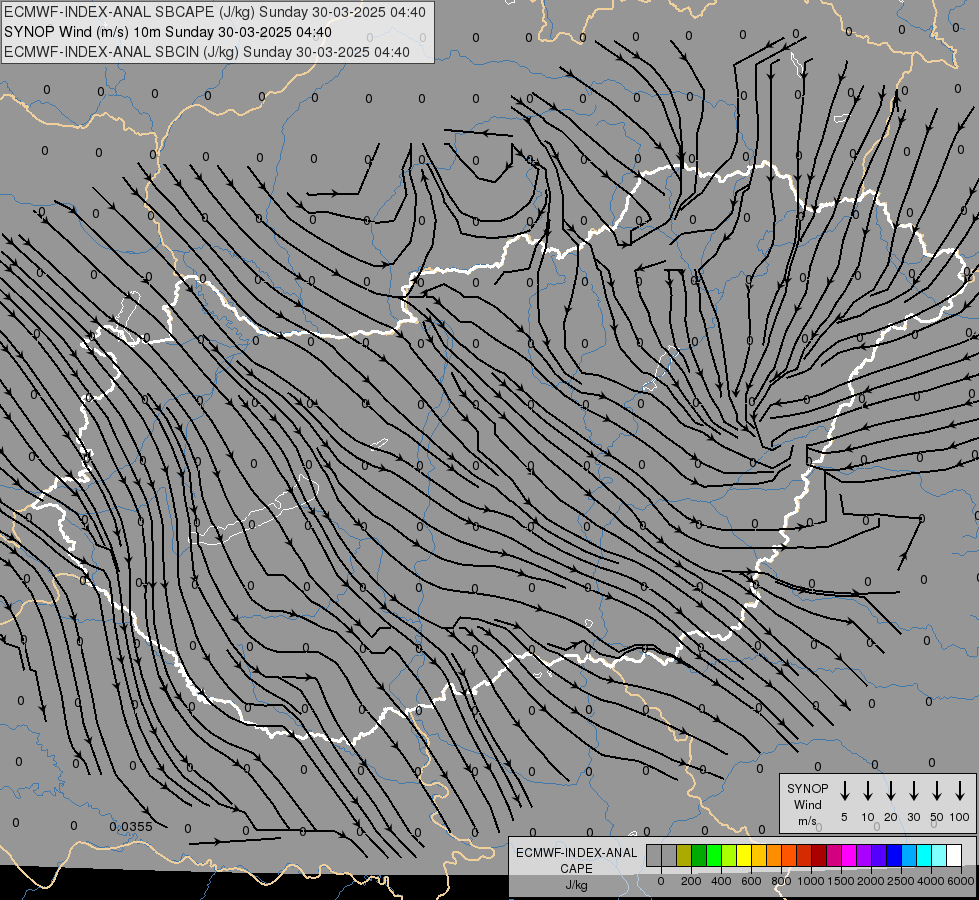Click the 30 m/s wind arrow legend icon
Image resolution: width=979 pixels, height=900 pixels.
[x=913, y=790]
